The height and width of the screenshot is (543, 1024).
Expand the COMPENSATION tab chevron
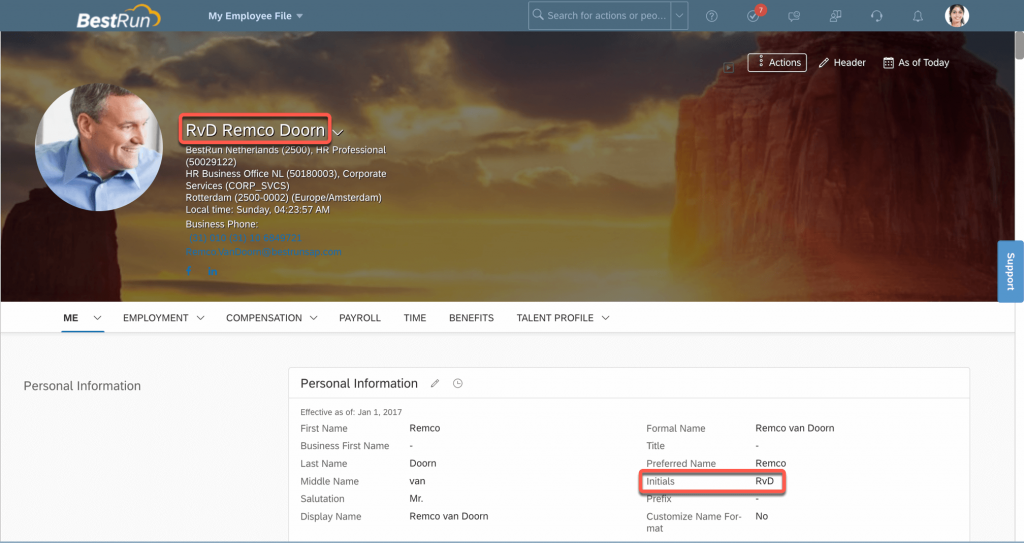tap(313, 318)
